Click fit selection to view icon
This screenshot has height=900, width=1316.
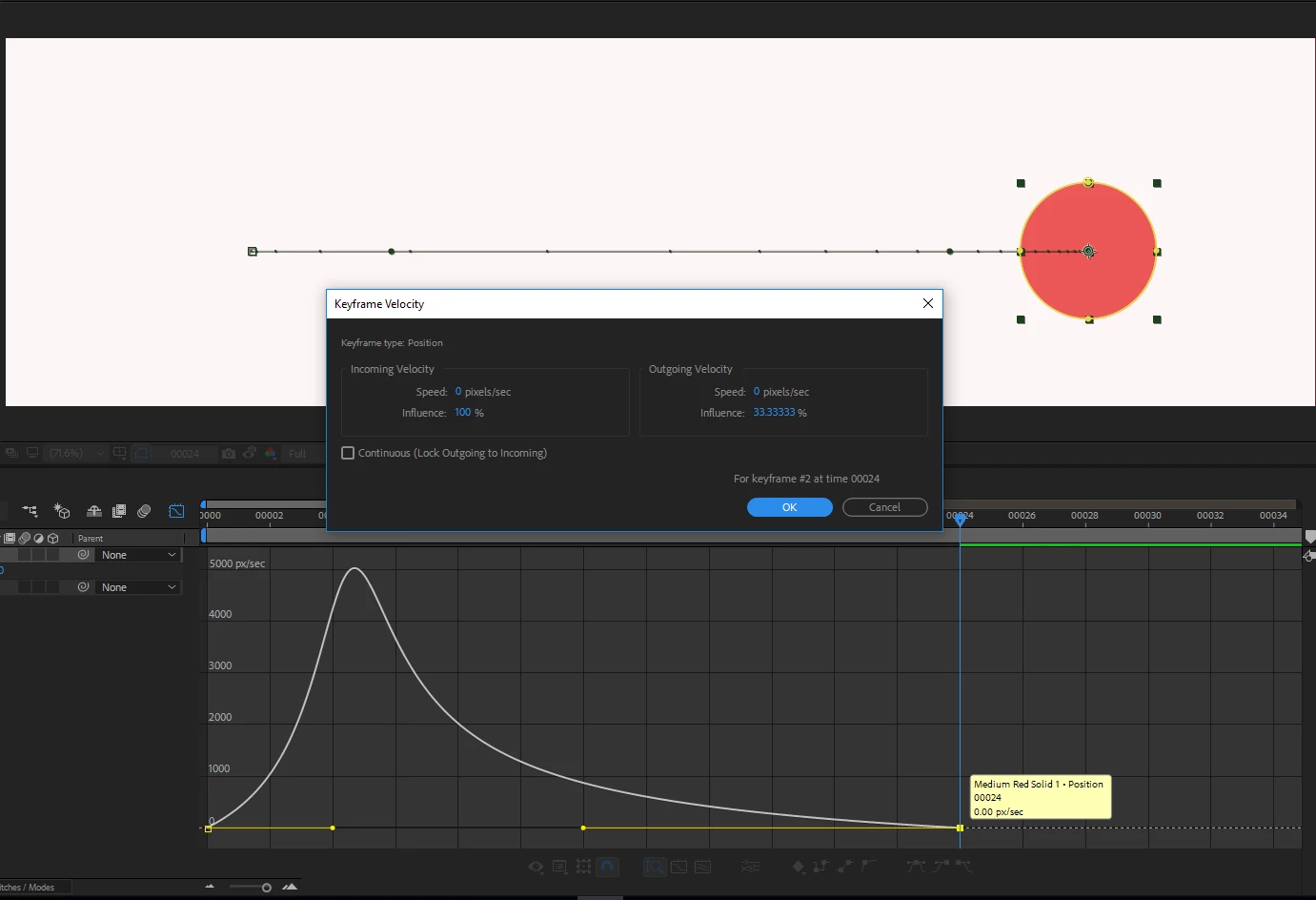(678, 867)
